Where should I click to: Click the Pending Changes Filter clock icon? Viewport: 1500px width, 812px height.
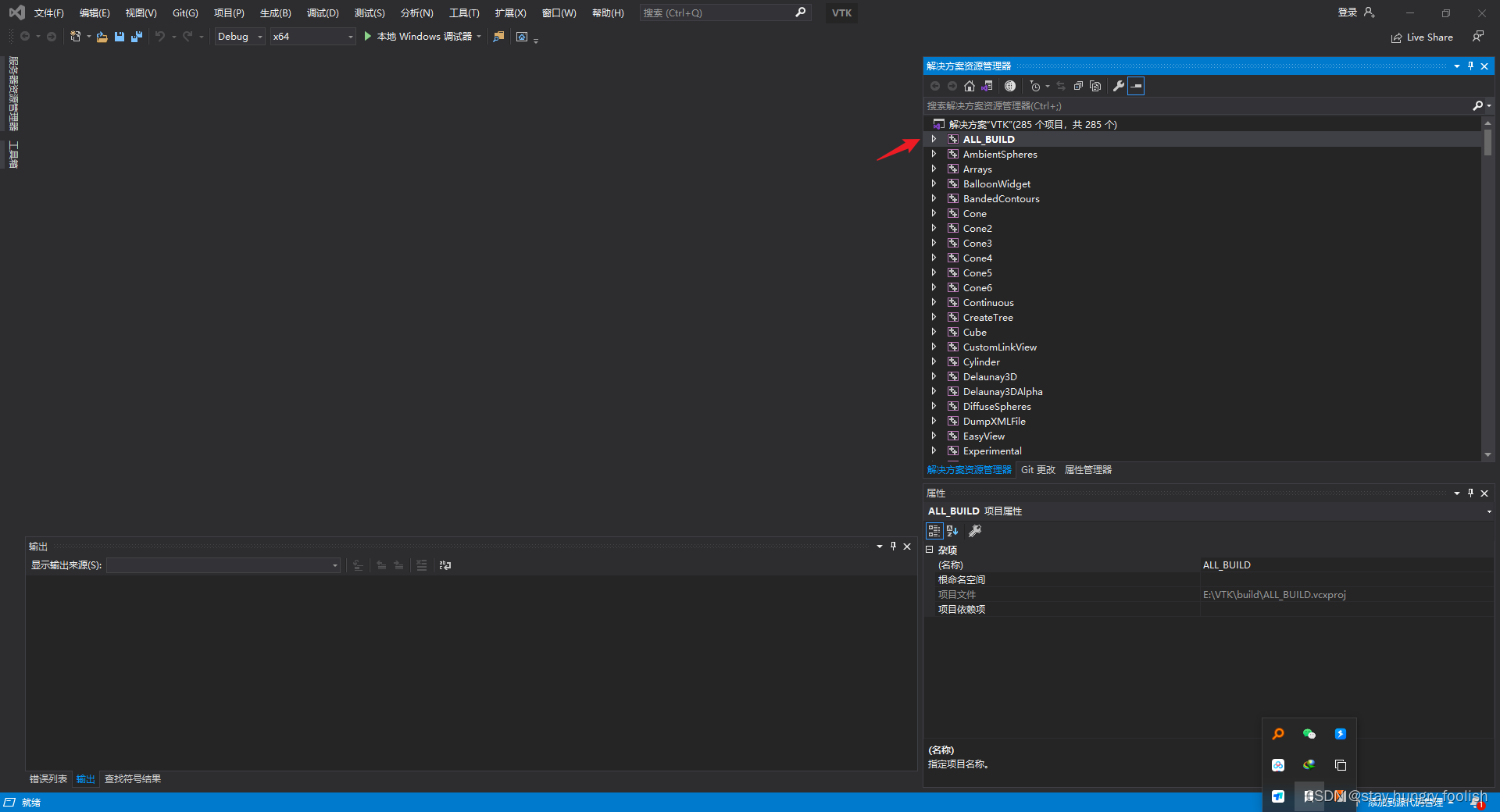1035,86
